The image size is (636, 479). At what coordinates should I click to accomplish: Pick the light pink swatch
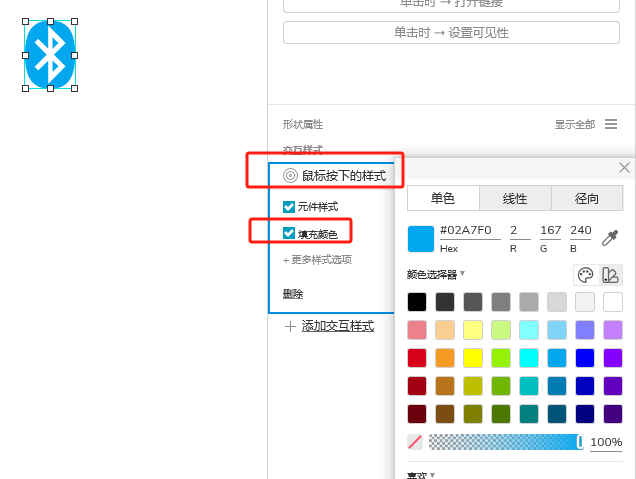(417, 330)
